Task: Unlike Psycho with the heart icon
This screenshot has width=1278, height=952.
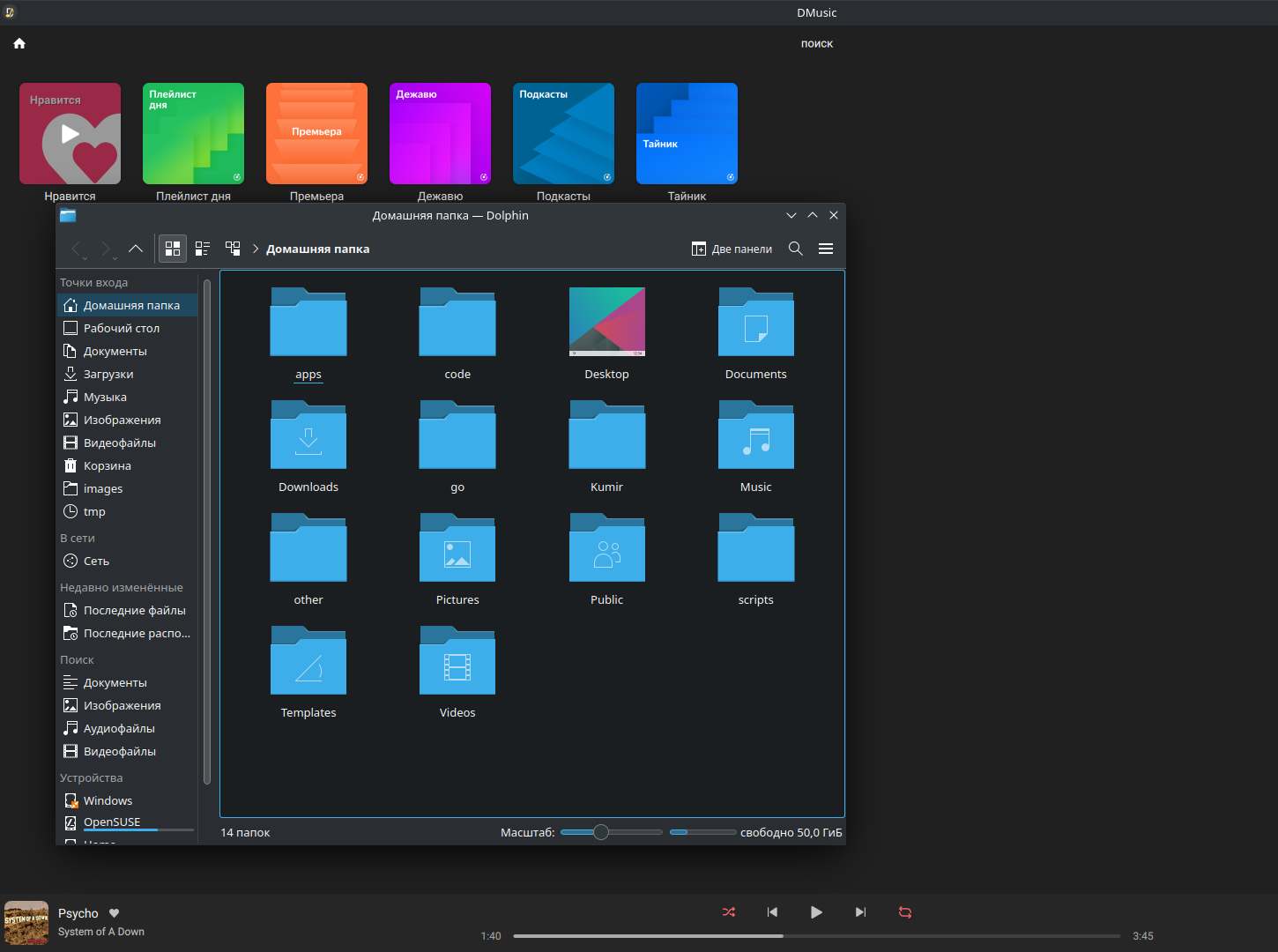Action: pyautogui.click(x=114, y=913)
